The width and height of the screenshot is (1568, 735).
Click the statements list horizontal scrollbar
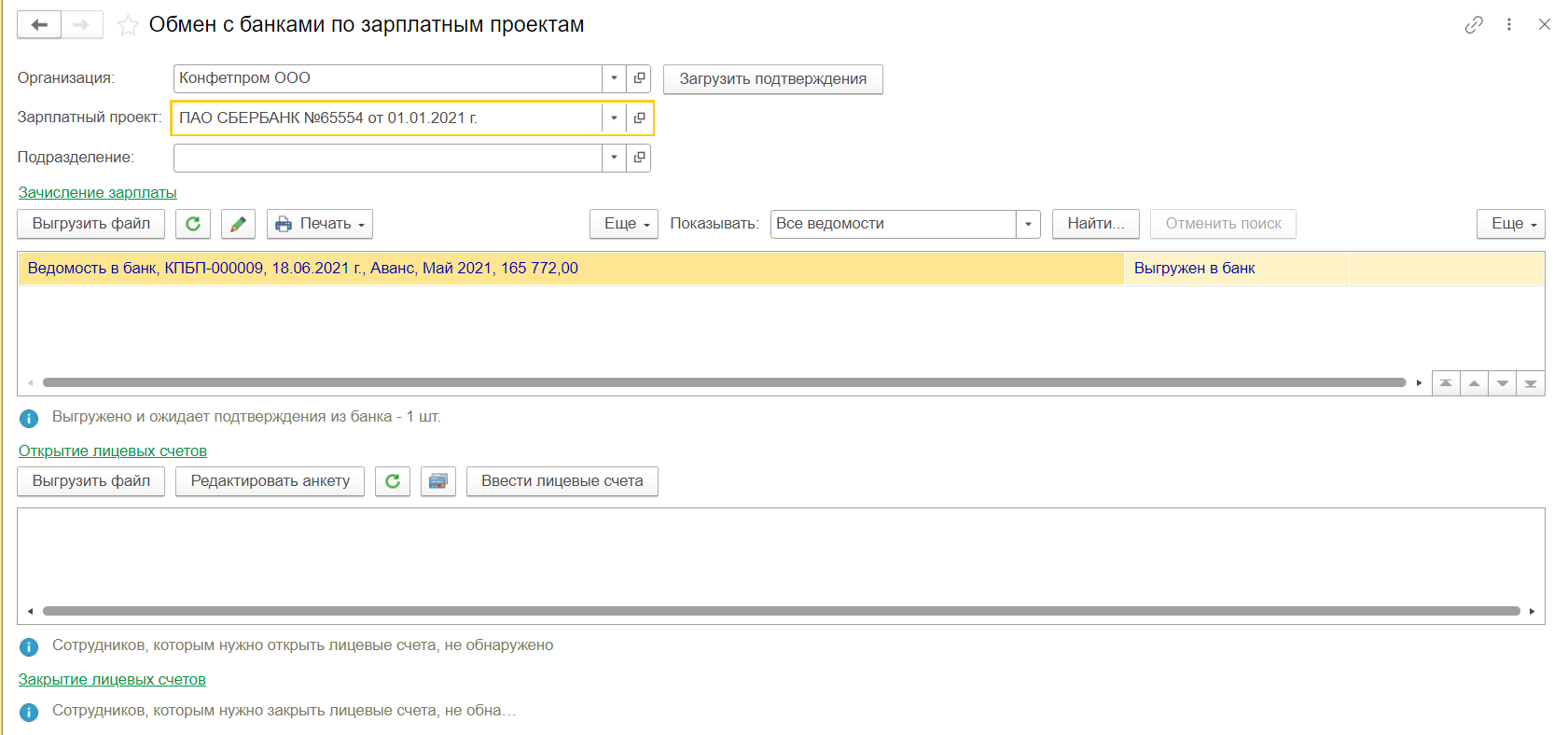pos(724,382)
